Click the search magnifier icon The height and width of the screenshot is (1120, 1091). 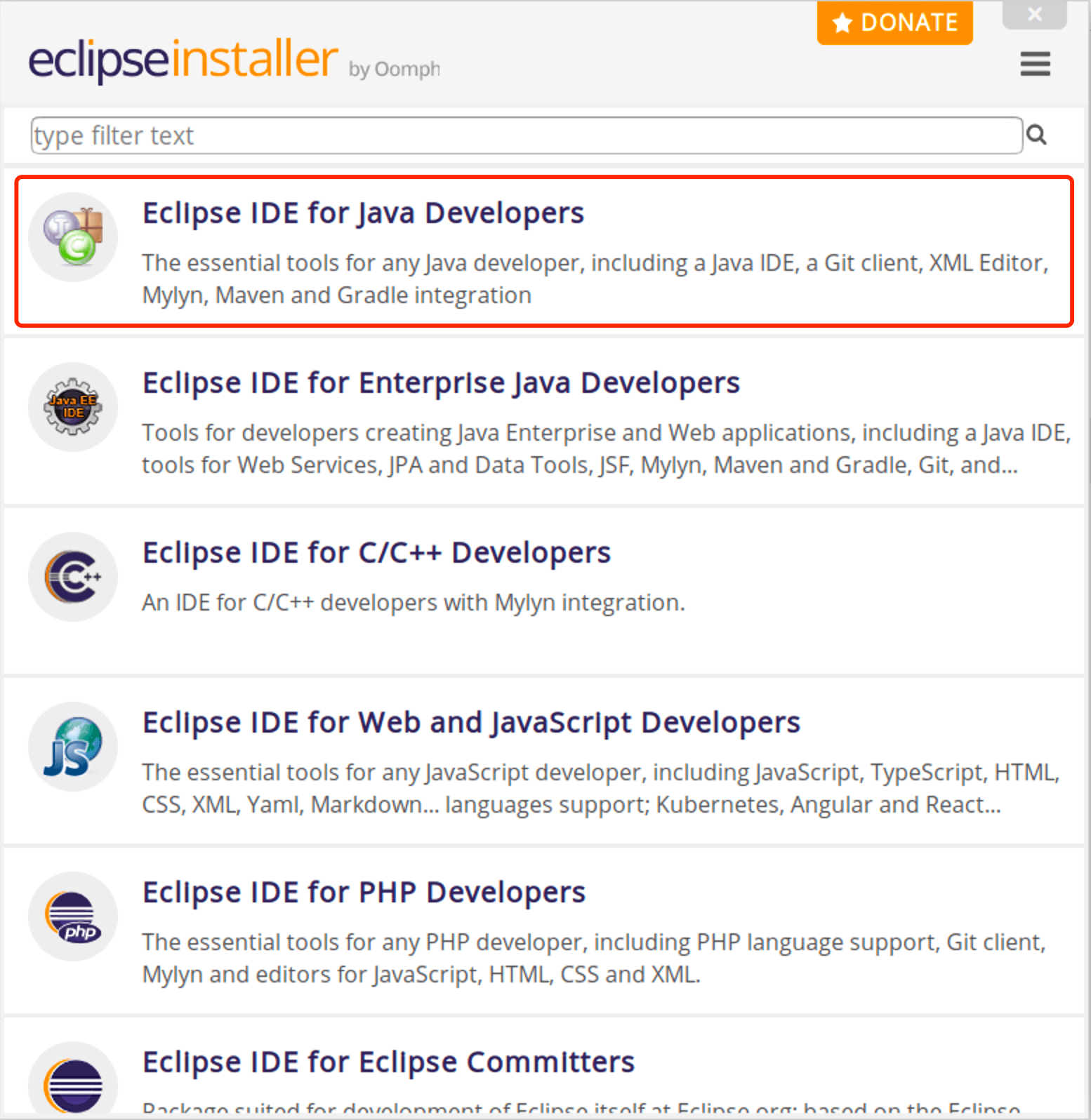click(x=1036, y=135)
